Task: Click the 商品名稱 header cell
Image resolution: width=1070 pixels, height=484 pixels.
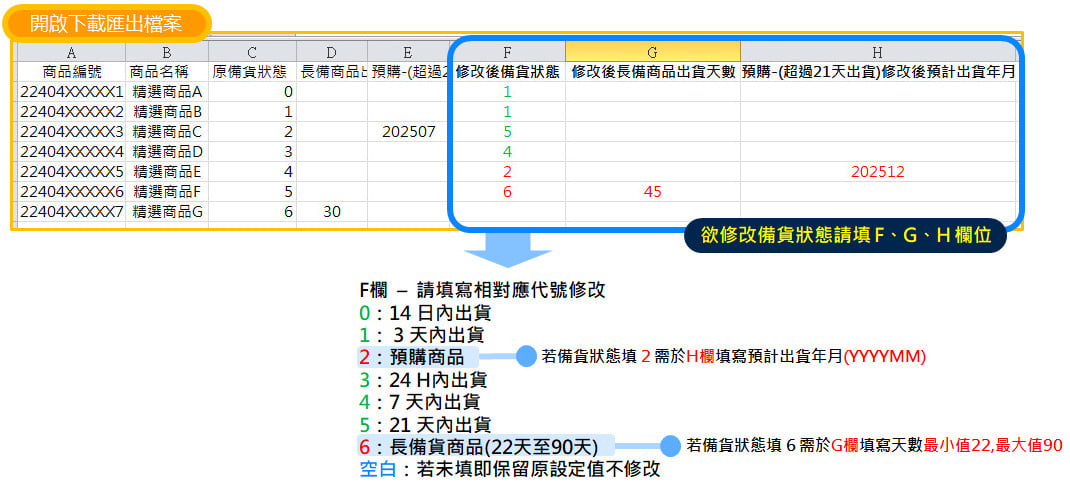Action: tap(167, 72)
